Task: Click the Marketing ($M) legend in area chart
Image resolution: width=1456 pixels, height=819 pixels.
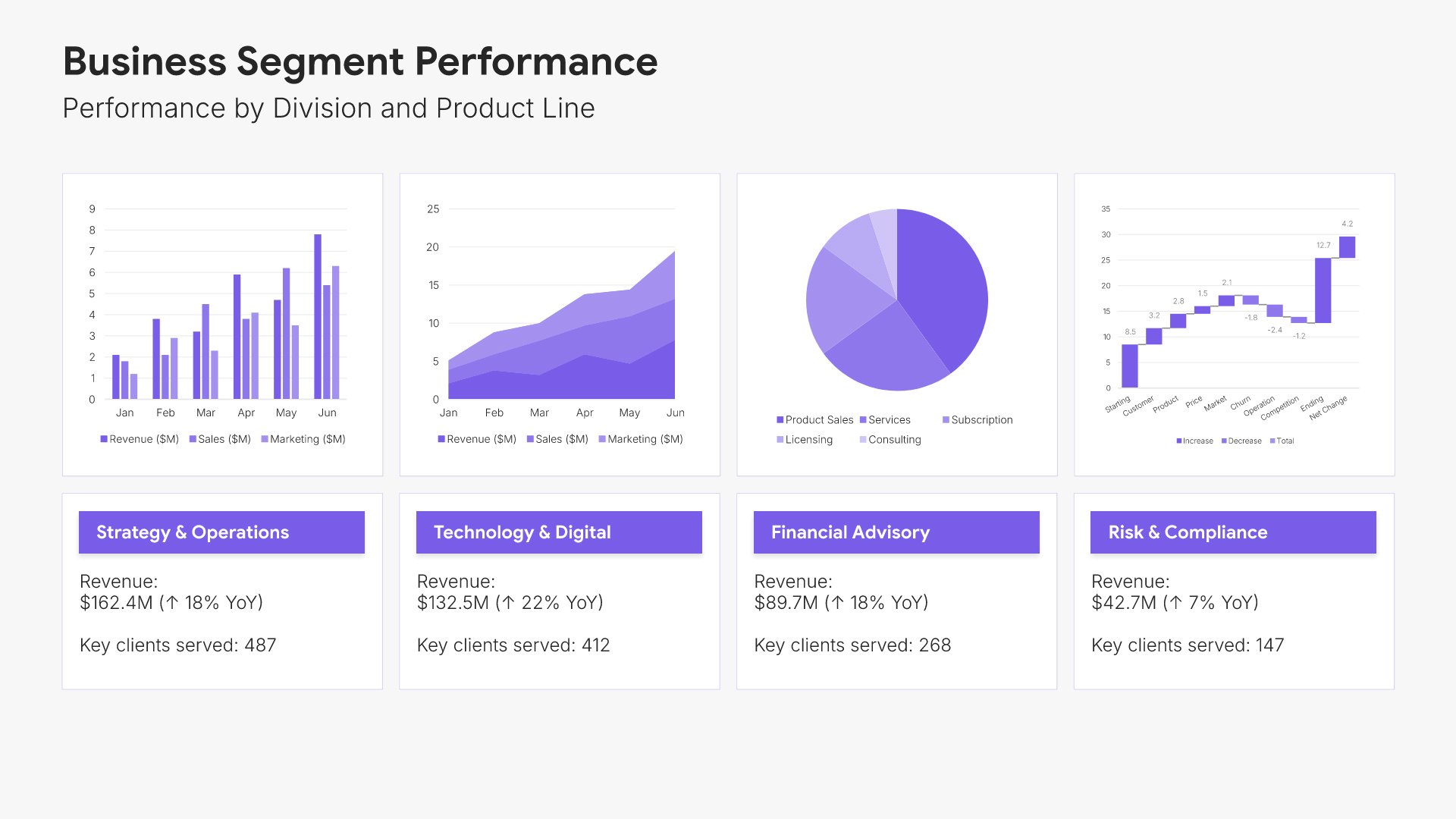Action: (645, 439)
